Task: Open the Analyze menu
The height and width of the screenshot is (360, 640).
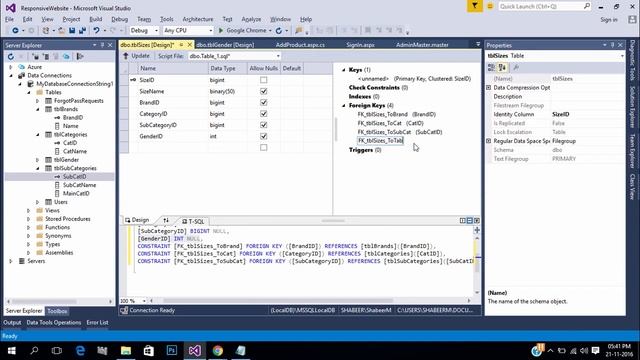Action: tap(251, 19)
